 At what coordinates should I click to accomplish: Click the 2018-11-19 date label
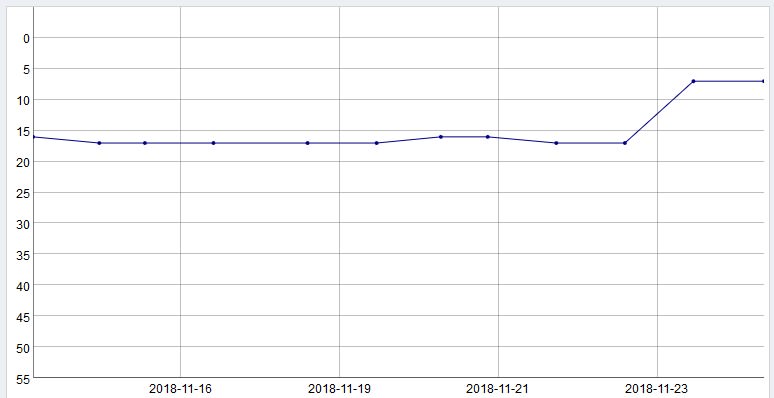click(x=339, y=389)
